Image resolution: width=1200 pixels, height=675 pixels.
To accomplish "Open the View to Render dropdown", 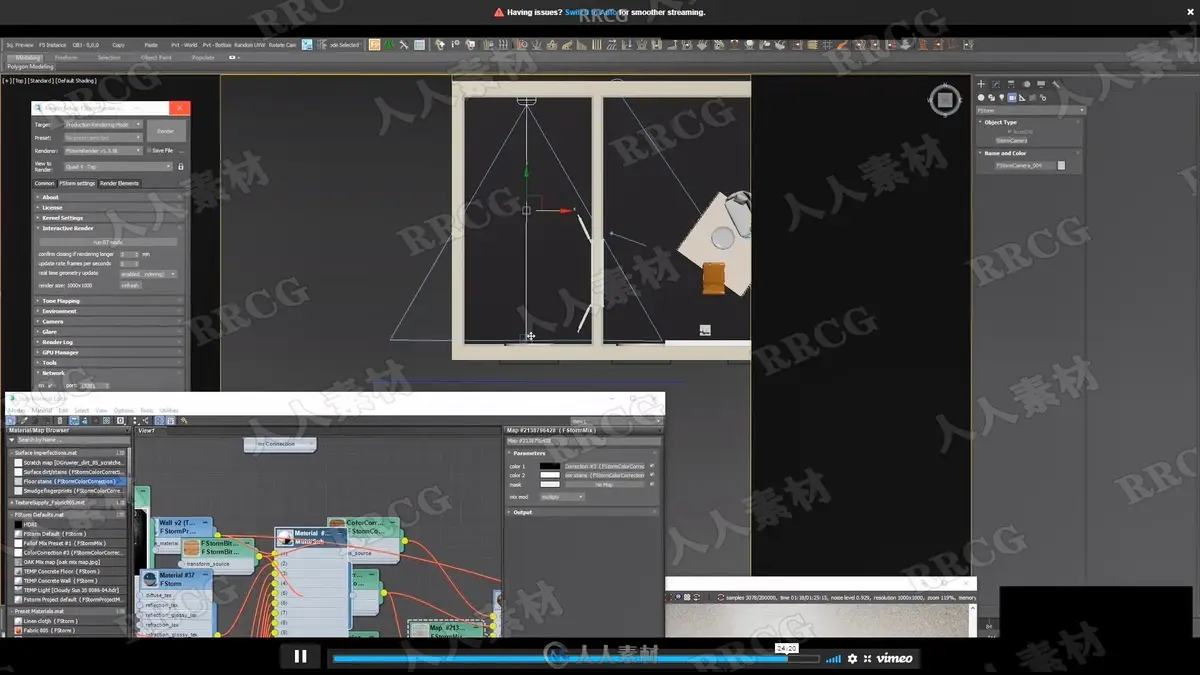I will (x=118, y=167).
